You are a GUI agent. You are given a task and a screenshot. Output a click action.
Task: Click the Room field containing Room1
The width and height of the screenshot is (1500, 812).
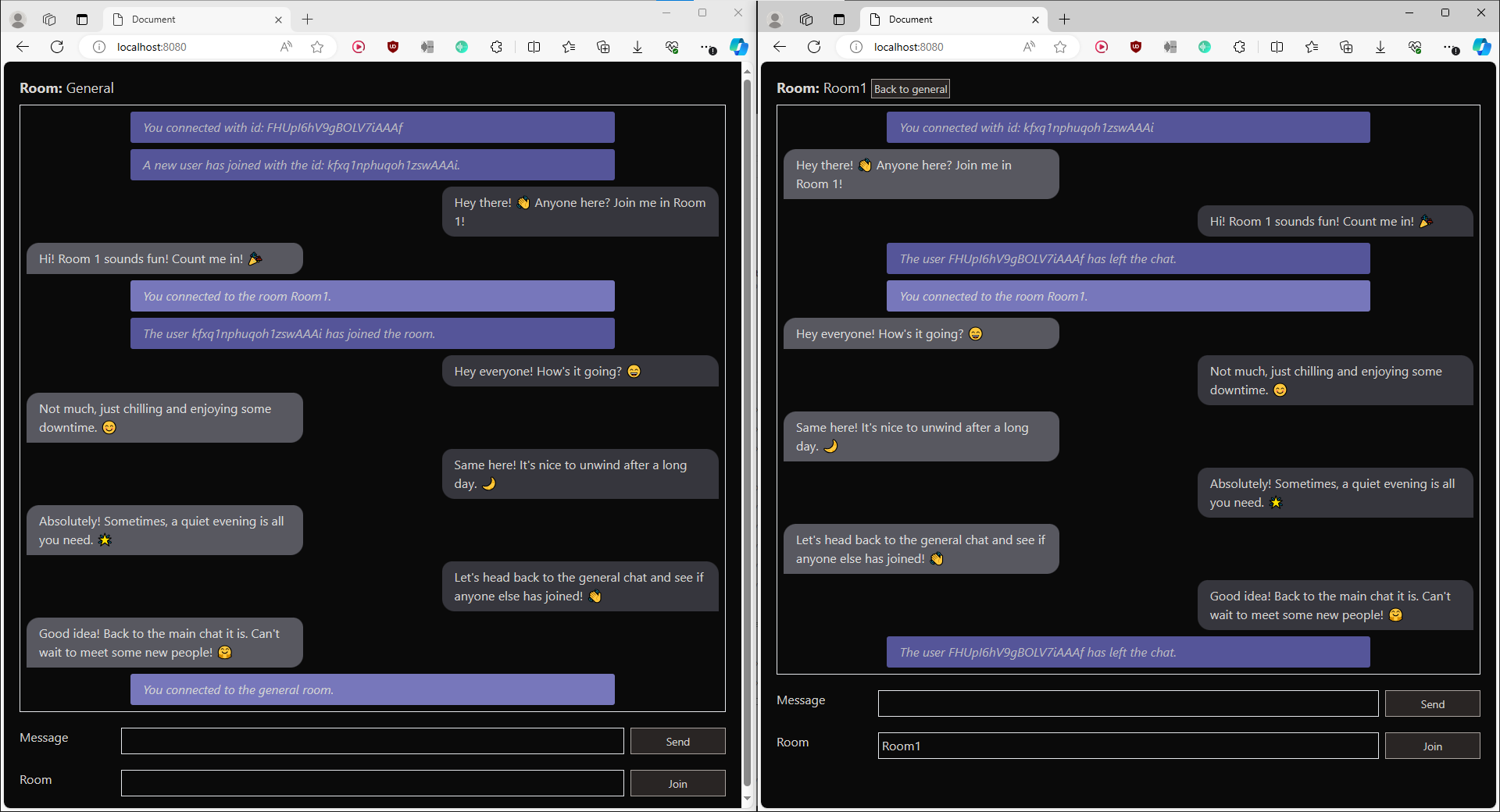tap(1127, 746)
